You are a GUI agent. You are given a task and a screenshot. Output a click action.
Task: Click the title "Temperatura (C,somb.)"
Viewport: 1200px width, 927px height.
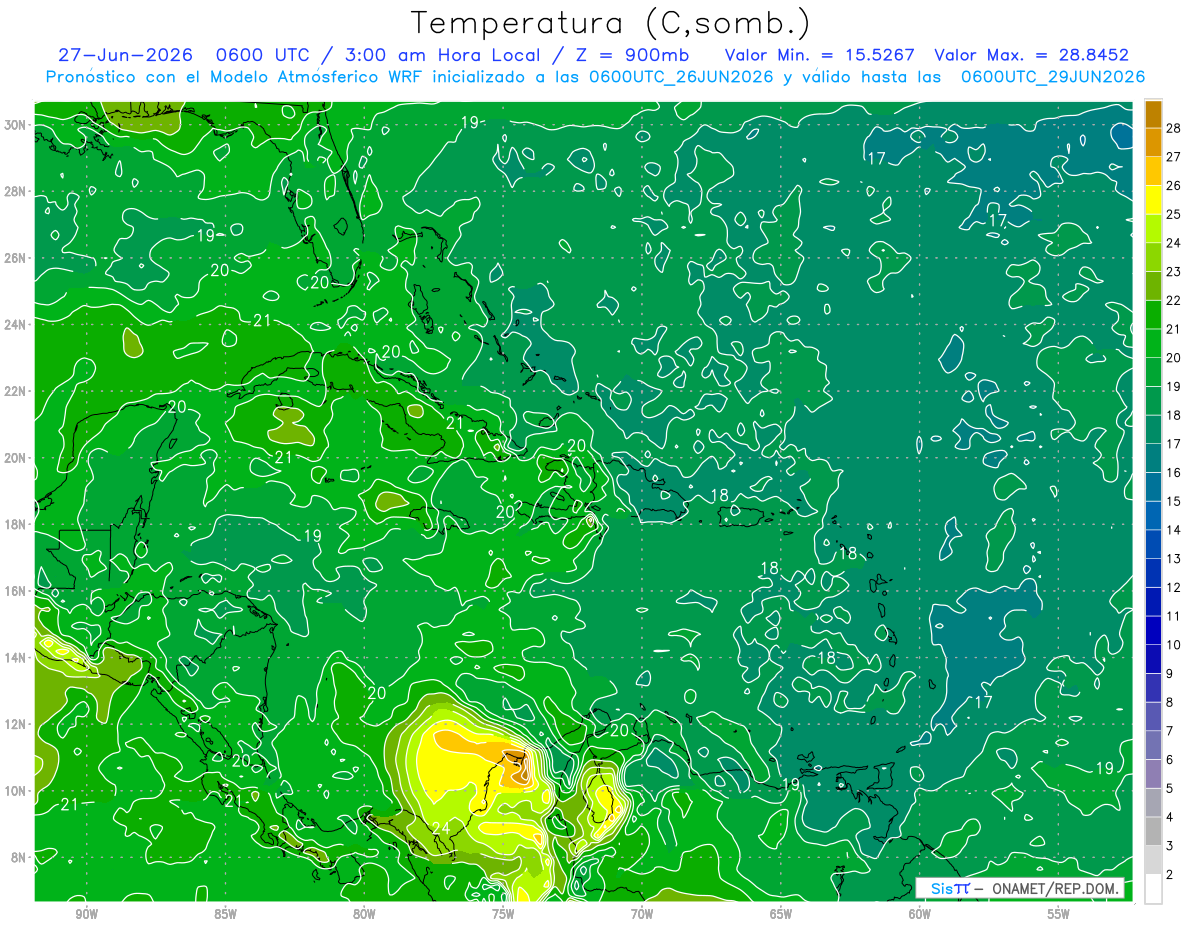point(611,24)
